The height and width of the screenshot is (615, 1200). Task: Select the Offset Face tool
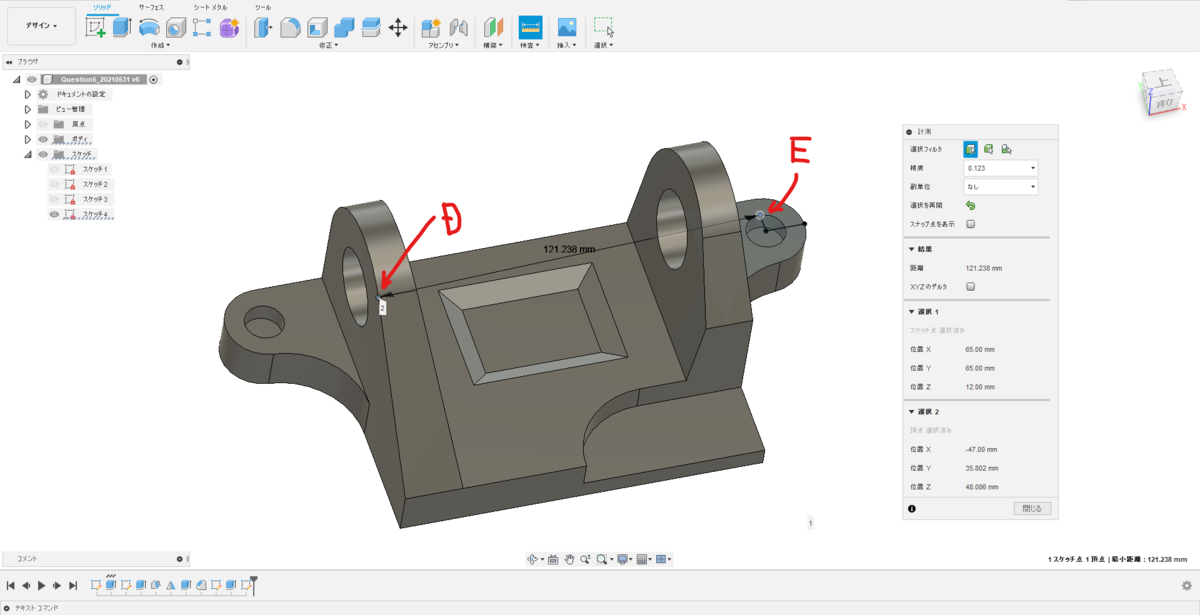click(x=371, y=28)
